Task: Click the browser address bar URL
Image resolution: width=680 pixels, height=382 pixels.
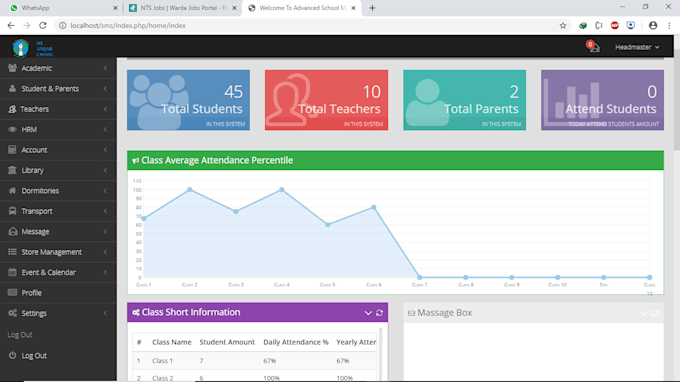Action: click(128, 26)
